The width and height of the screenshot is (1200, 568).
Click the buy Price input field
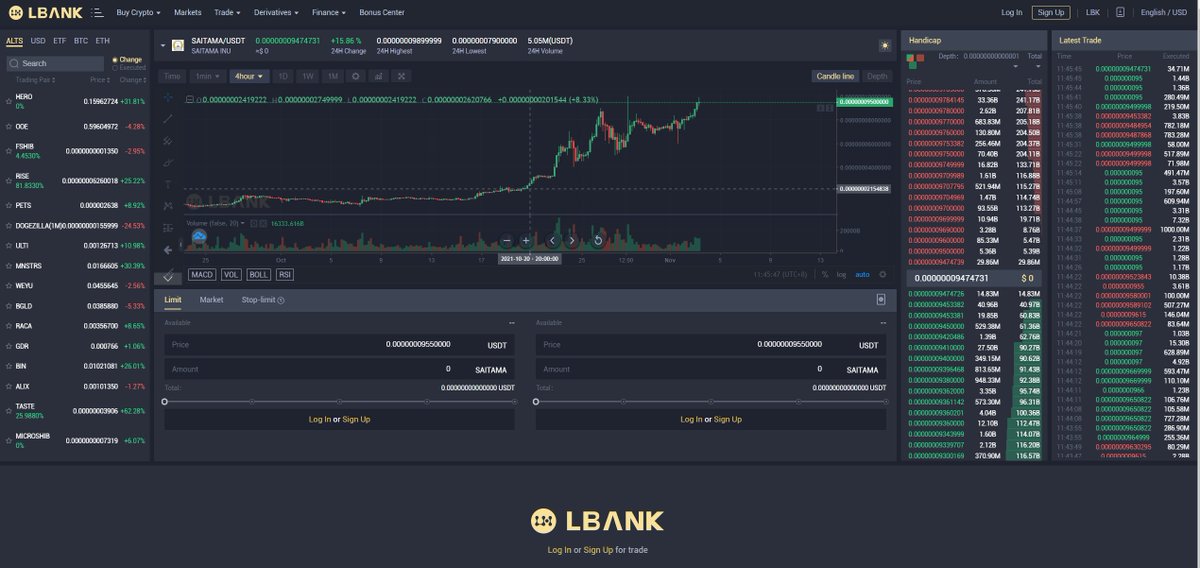pyautogui.click(x=340, y=344)
